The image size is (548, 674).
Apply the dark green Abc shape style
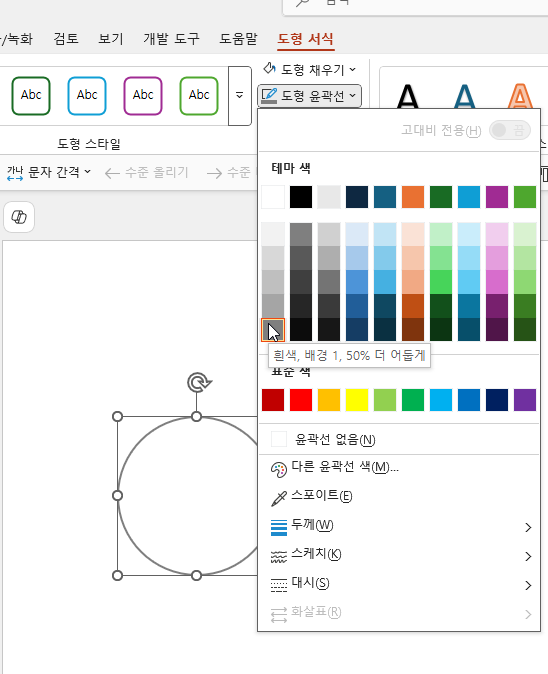pyautogui.click(x=31, y=95)
